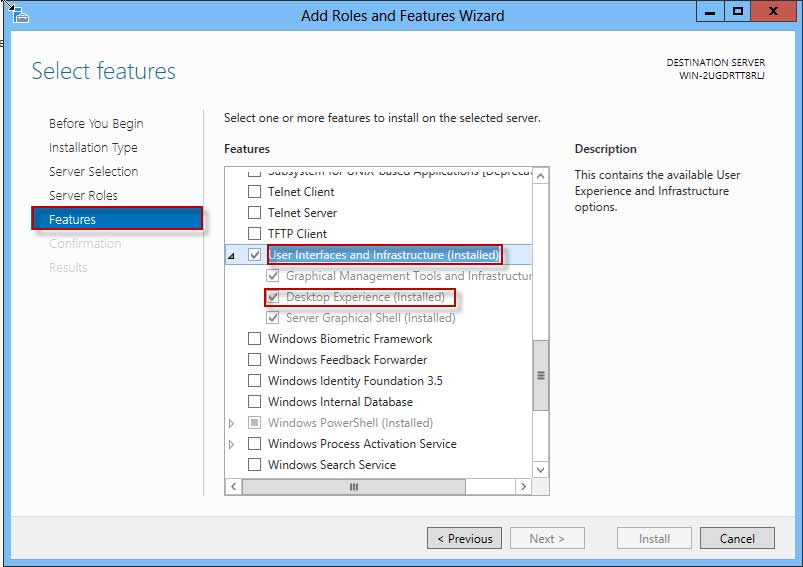Go to the Server Selection step

[x=94, y=171]
